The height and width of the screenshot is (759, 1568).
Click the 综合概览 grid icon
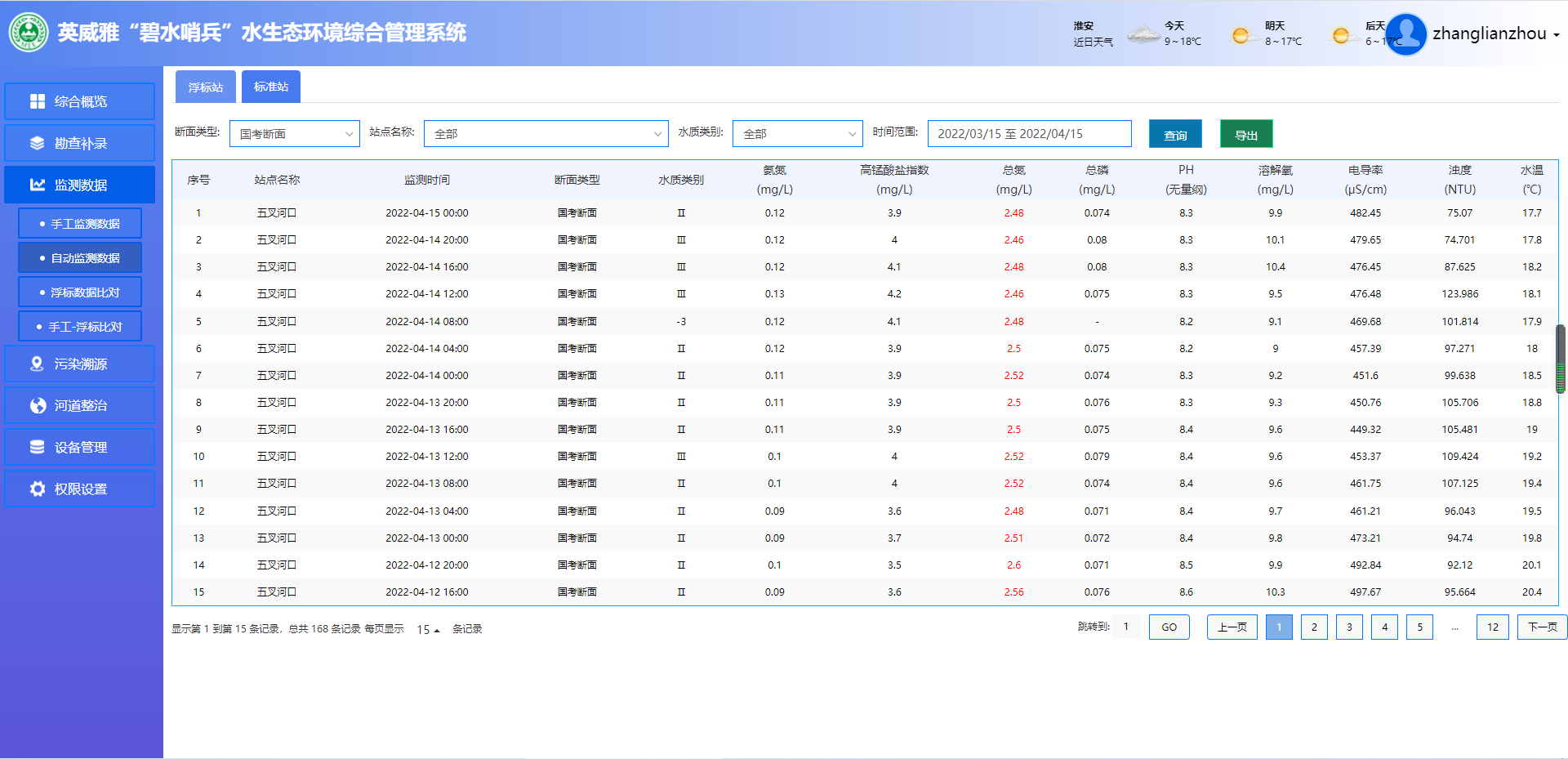point(38,101)
